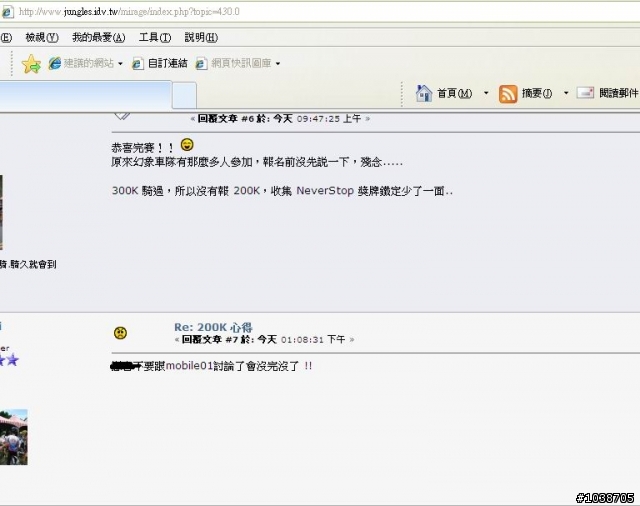Image resolution: width=640 pixels, height=506 pixels.
Task: Click the 閱讀郵件 mail icon
Action: 585,93
